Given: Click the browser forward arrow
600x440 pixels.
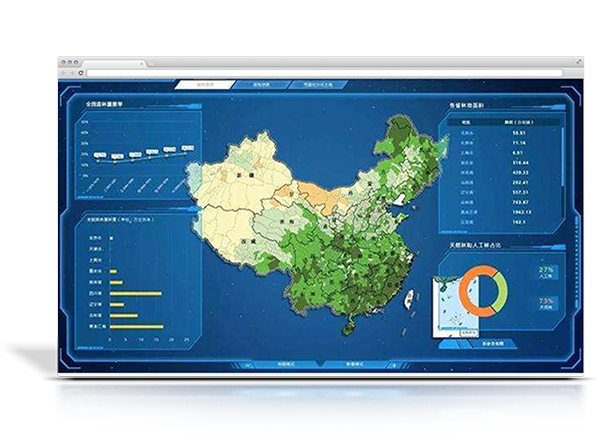Looking at the screenshot, I should point(73,73).
